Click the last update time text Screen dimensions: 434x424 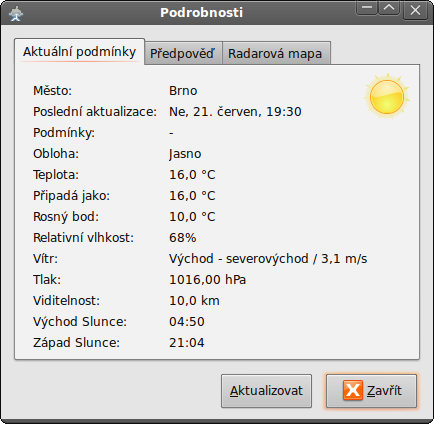tap(235, 112)
